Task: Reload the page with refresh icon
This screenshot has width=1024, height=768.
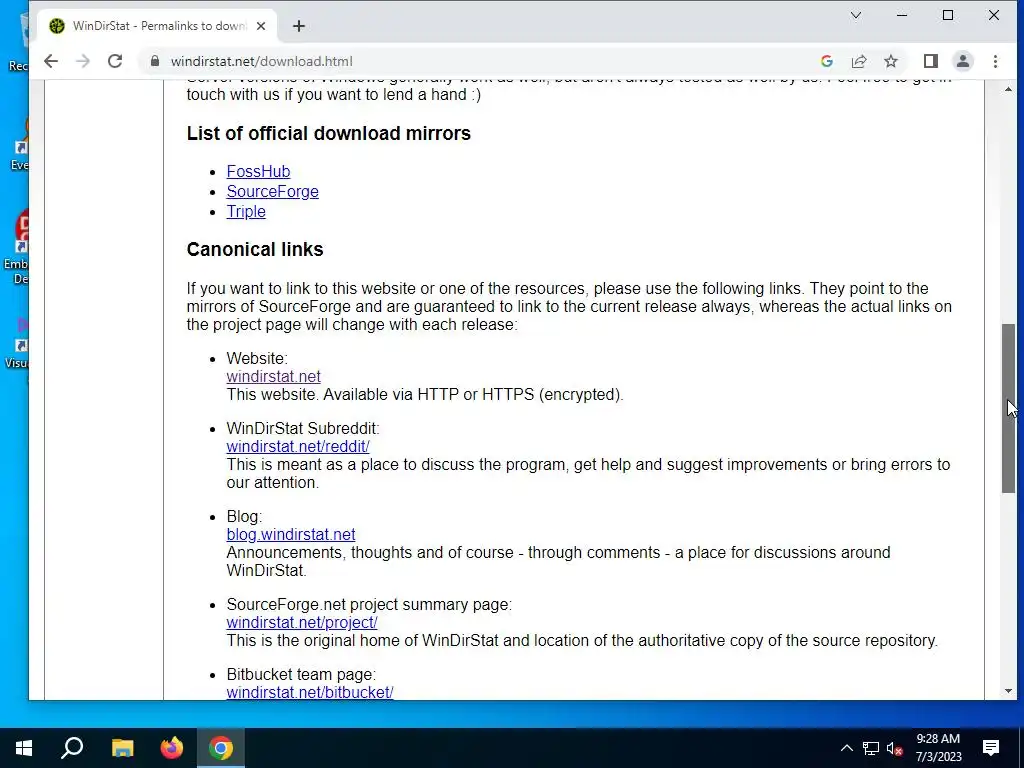Action: pos(115,61)
